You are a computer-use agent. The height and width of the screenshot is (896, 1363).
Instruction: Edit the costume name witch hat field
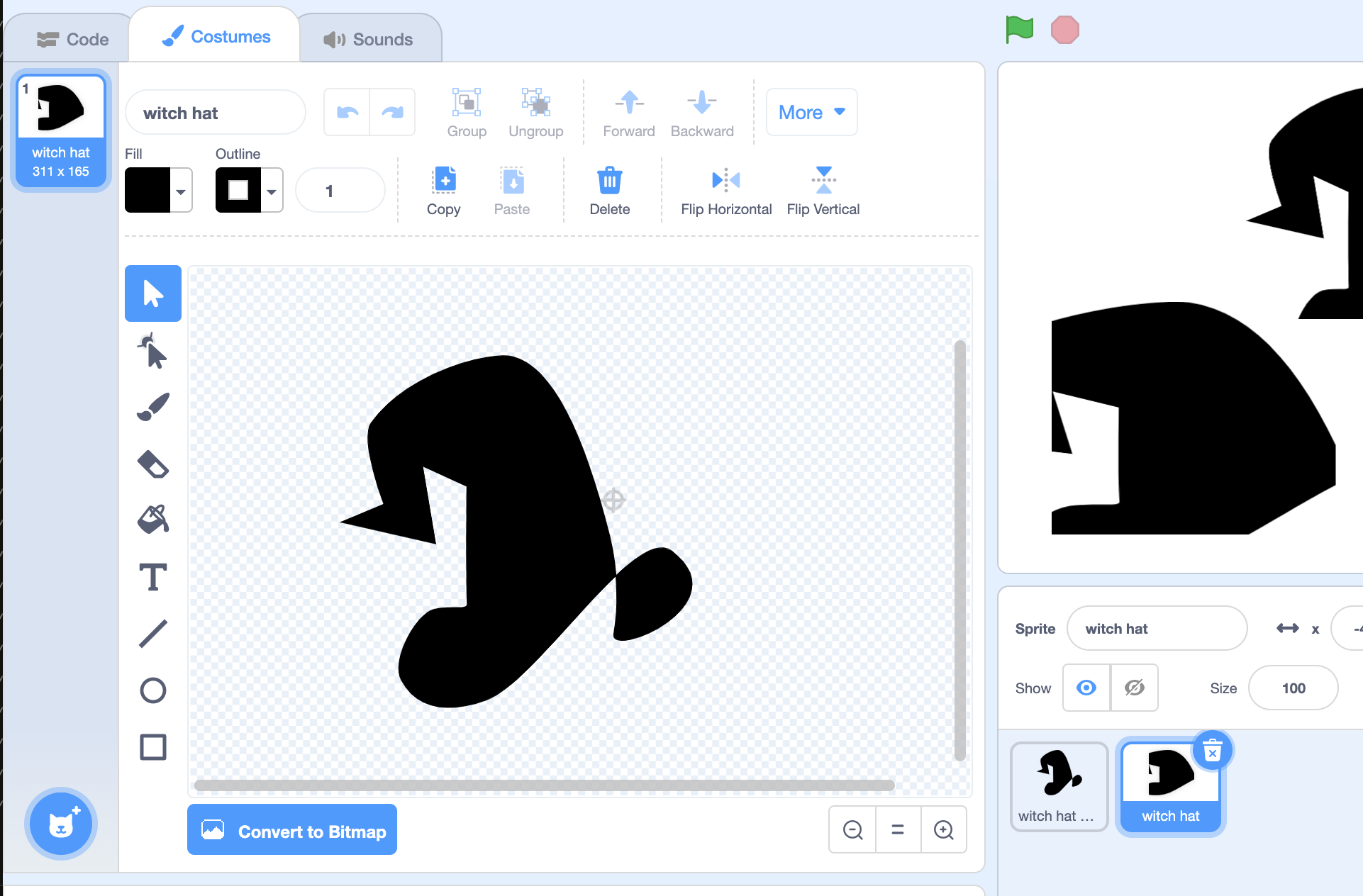(x=216, y=113)
